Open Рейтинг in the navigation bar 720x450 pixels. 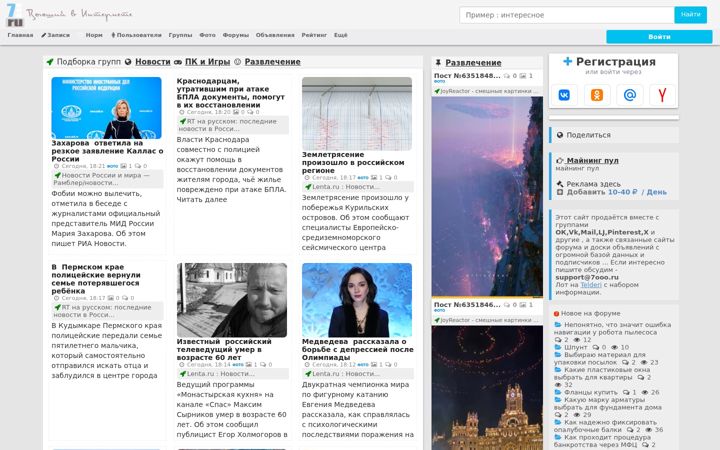click(x=314, y=35)
